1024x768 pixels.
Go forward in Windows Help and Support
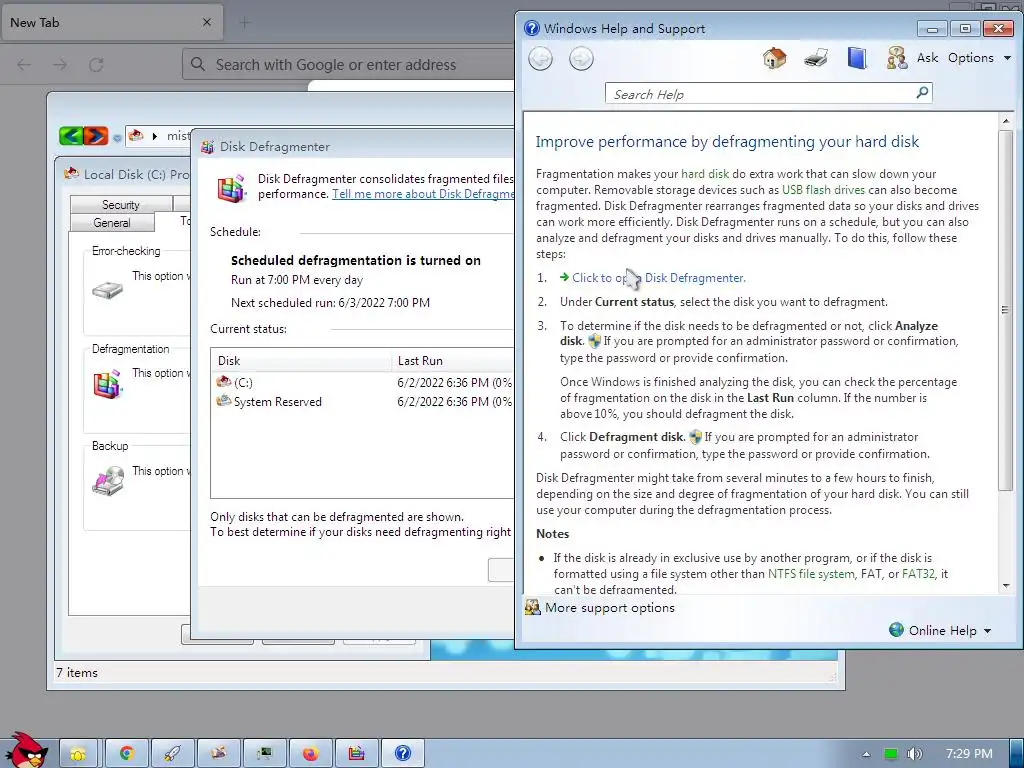(581, 59)
